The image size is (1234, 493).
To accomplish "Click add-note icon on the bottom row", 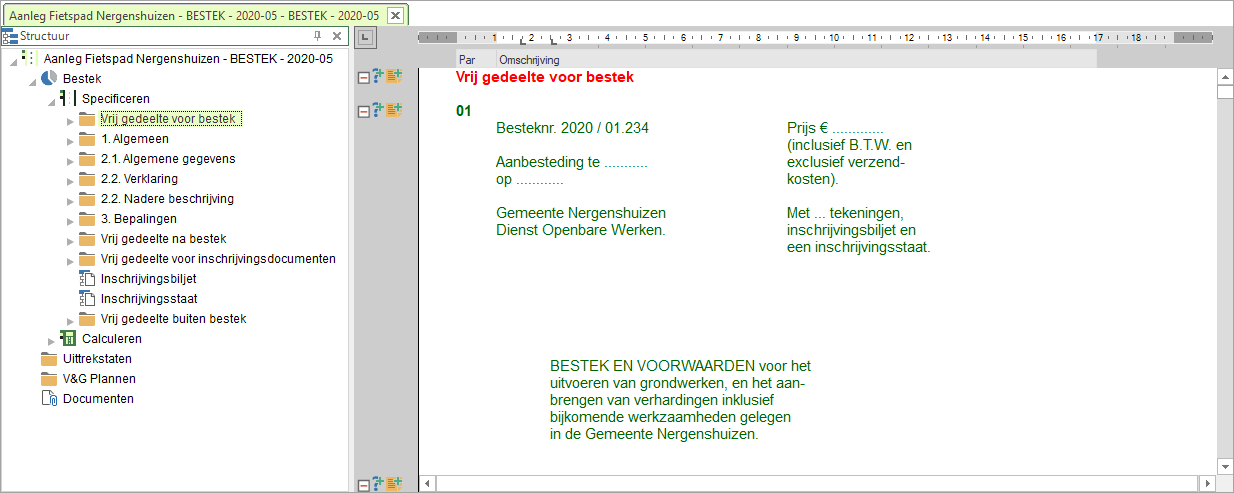I will [x=394, y=483].
